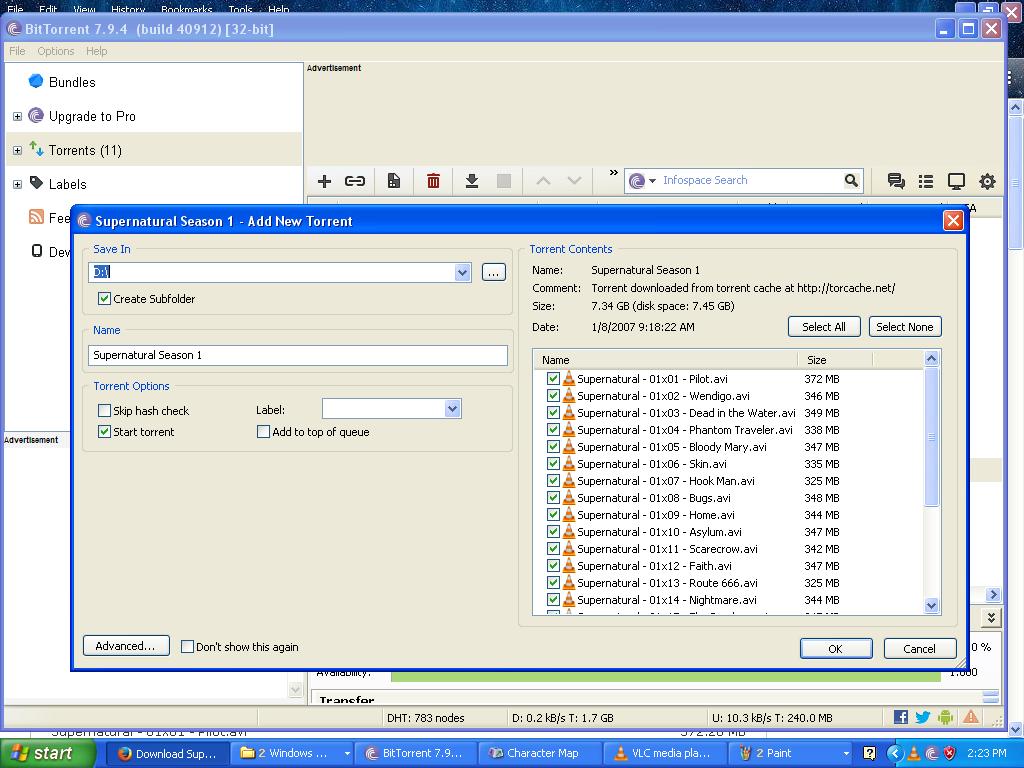1024x768 pixels.
Task: Open BitTorrent File menu
Action: tap(17, 51)
